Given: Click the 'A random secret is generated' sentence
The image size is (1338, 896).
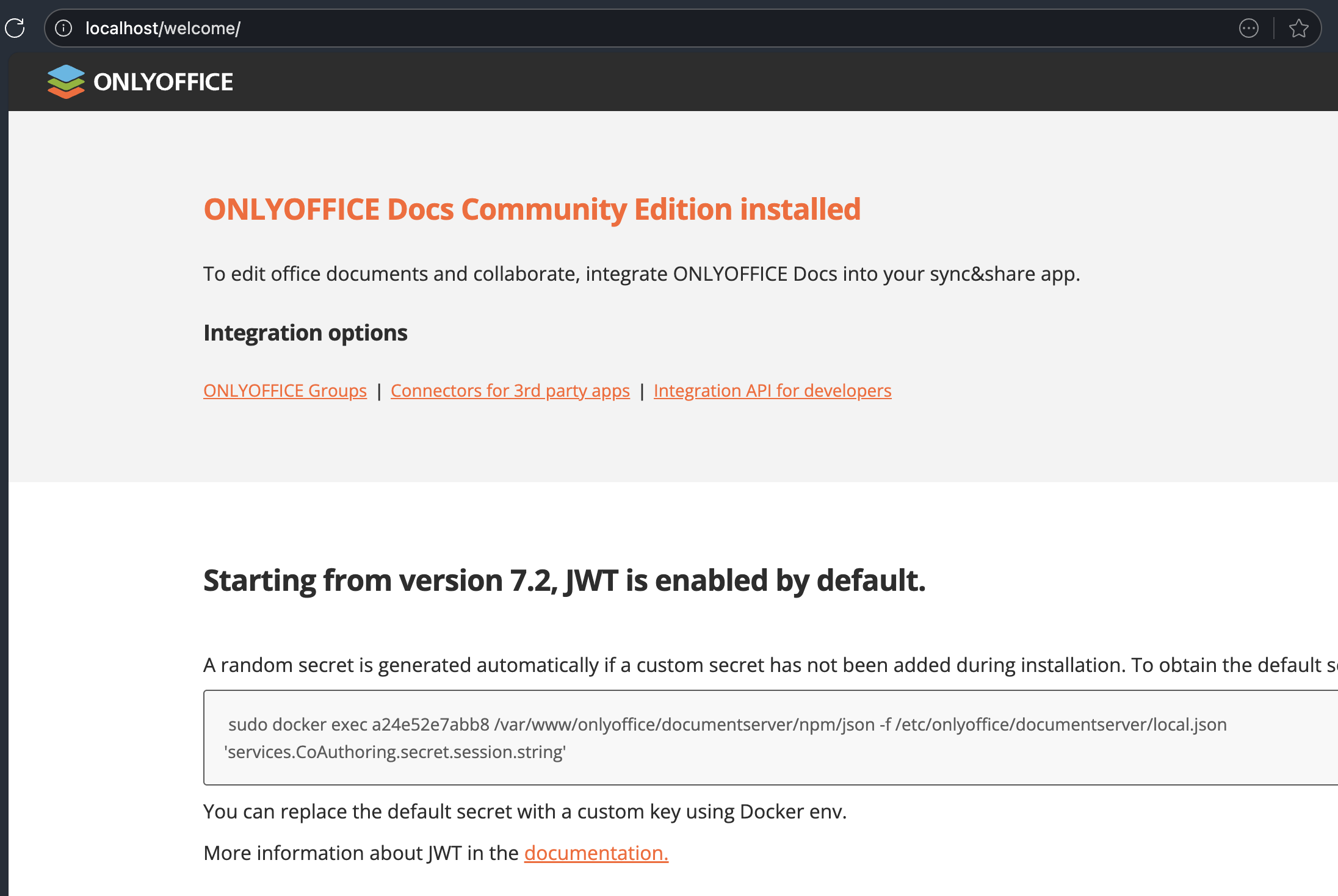Looking at the screenshot, I should click(x=671, y=665).
